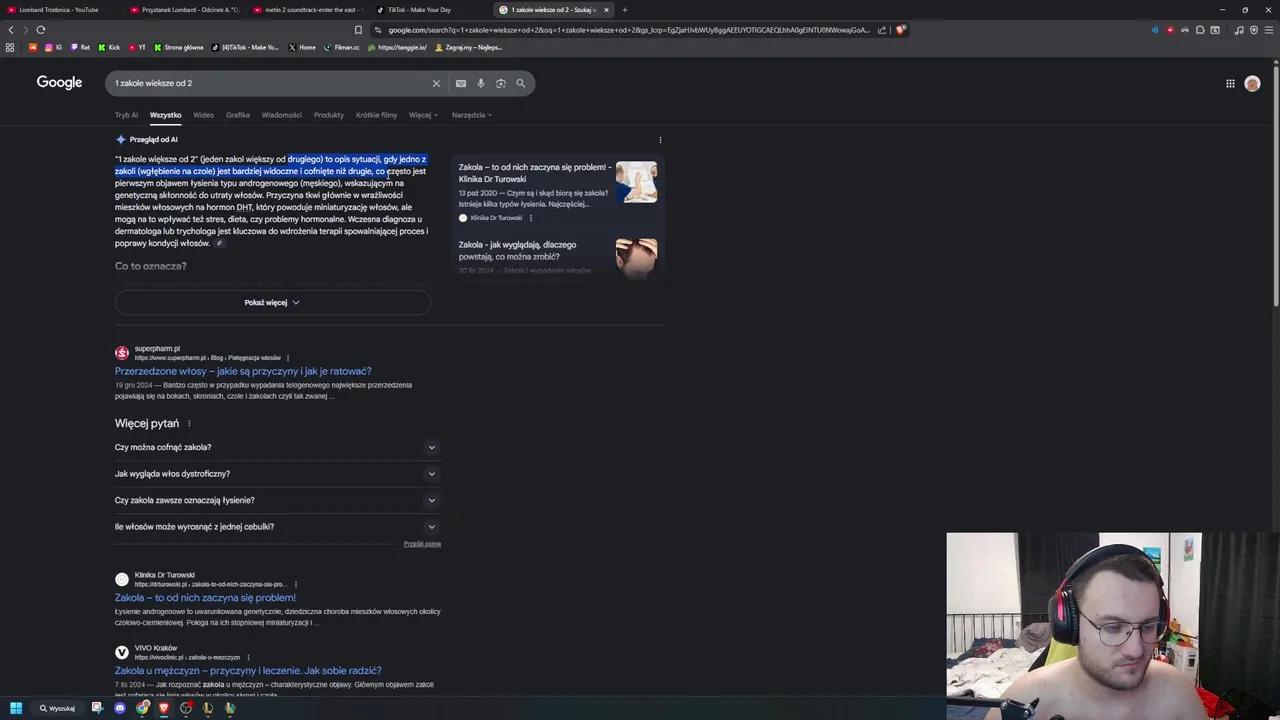Open the share icon in the address bar
Image resolution: width=1280 pixels, height=720 pixels.
882,30
